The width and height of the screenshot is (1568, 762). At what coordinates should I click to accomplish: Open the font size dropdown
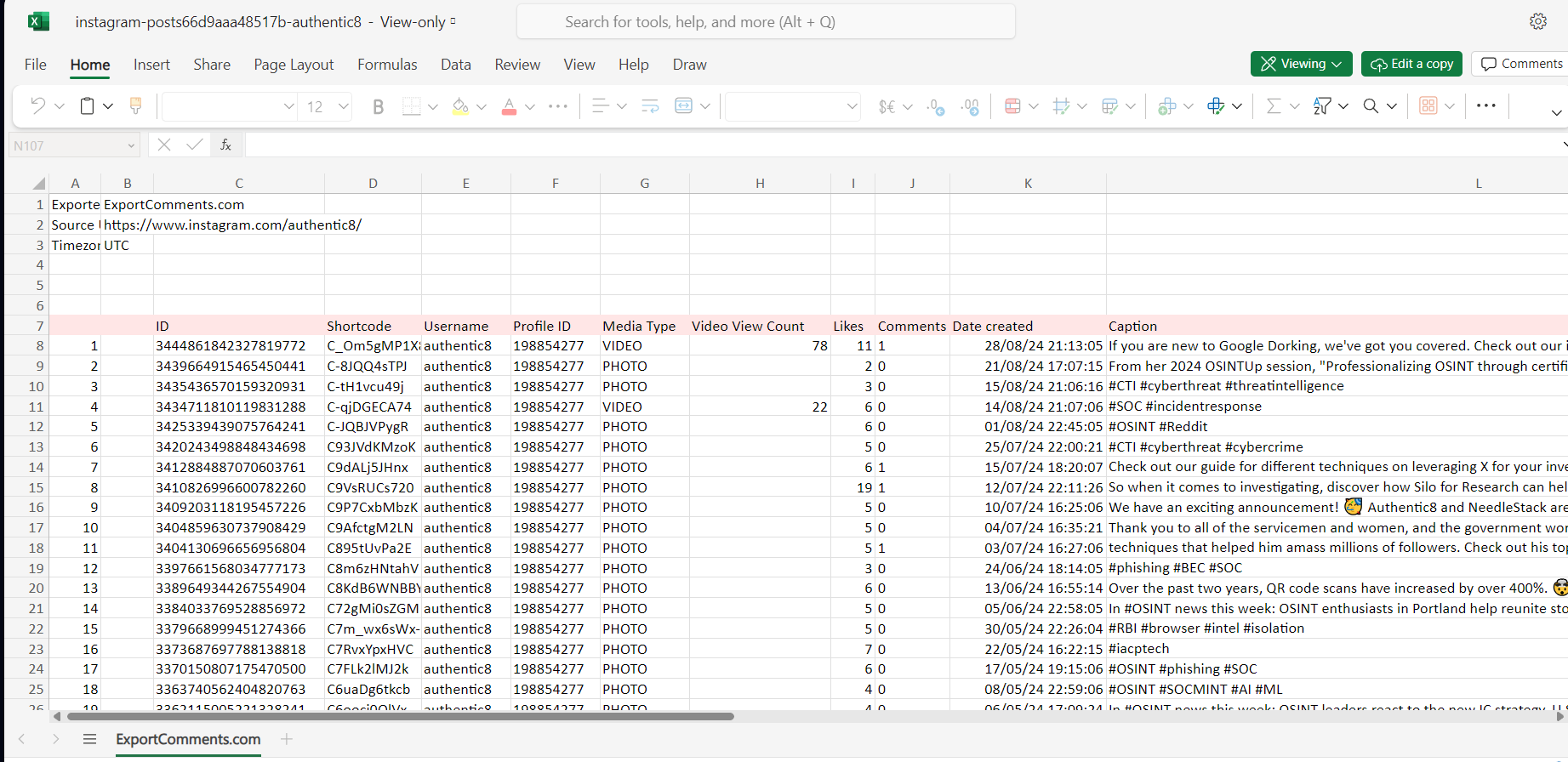[343, 105]
